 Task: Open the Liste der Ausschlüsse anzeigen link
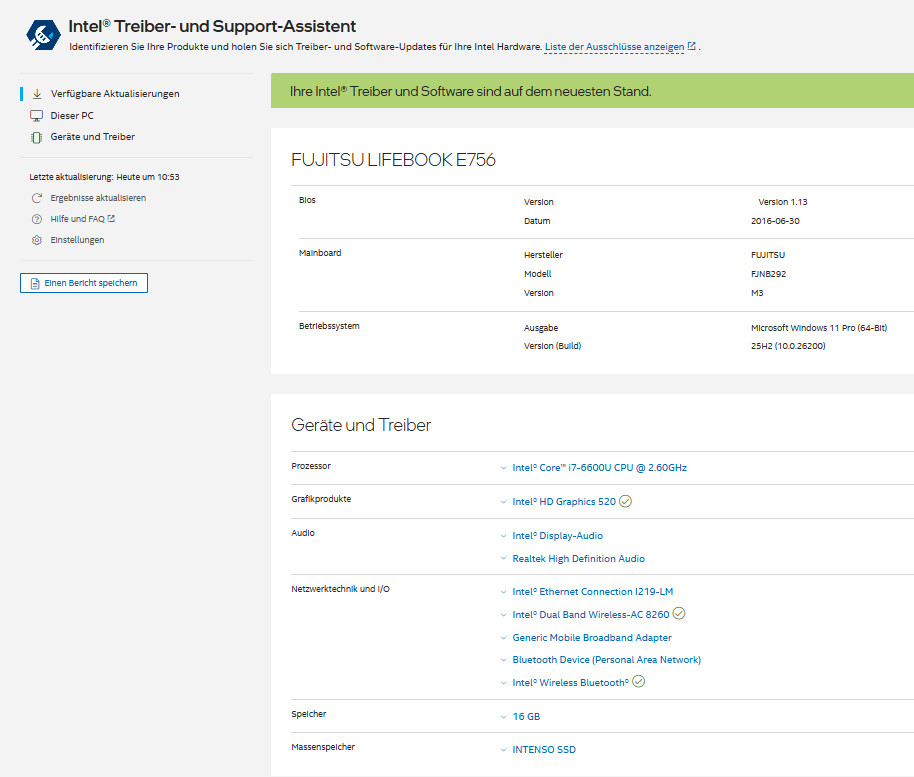tap(614, 47)
